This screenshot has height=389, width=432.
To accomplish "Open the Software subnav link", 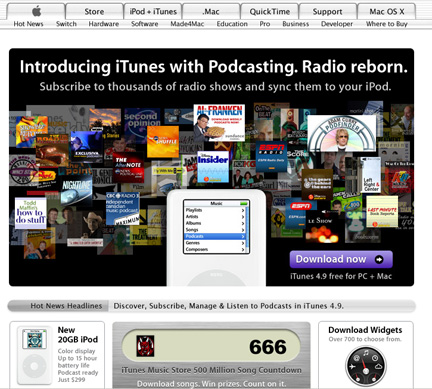I will point(145,24).
